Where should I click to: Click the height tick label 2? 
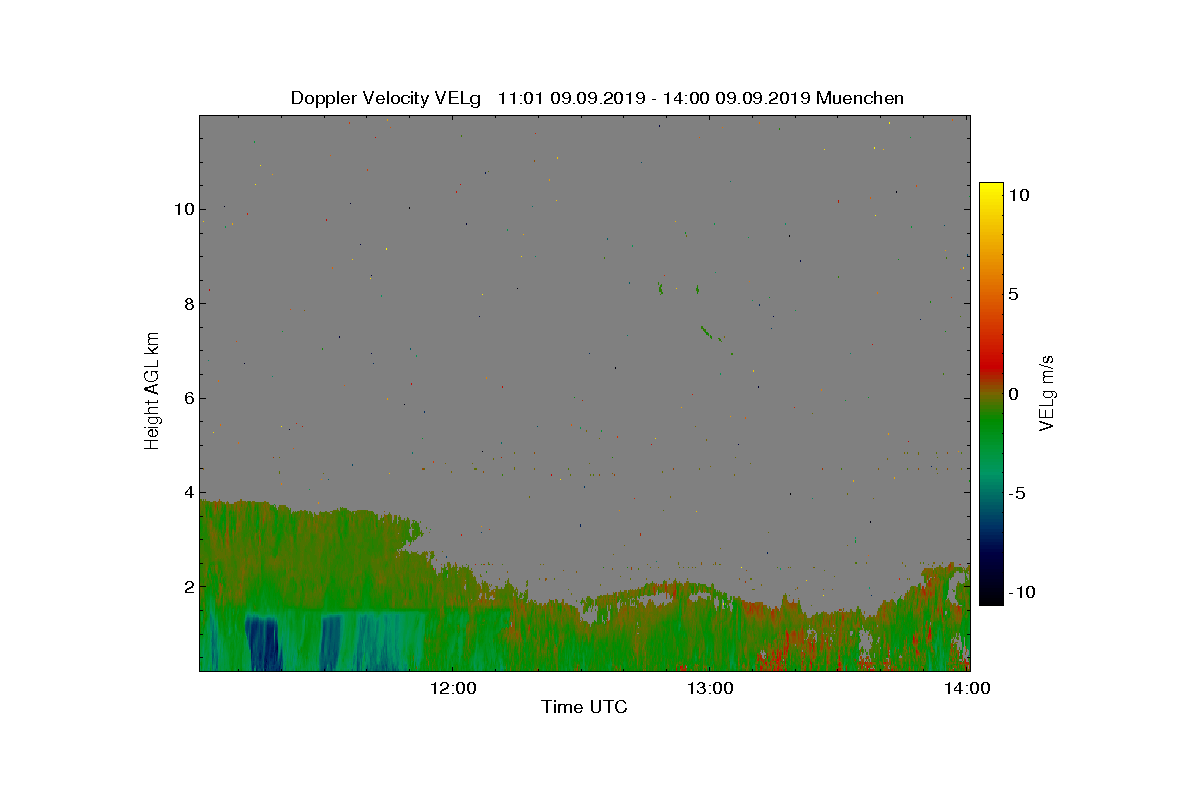pos(187,587)
